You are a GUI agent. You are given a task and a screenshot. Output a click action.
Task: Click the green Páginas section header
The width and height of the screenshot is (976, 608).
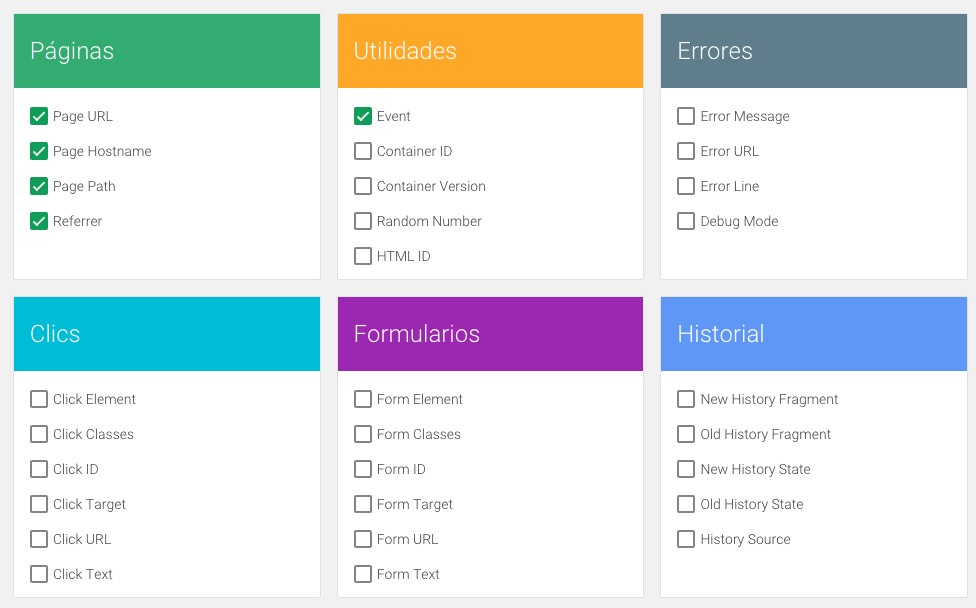[167, 51]
